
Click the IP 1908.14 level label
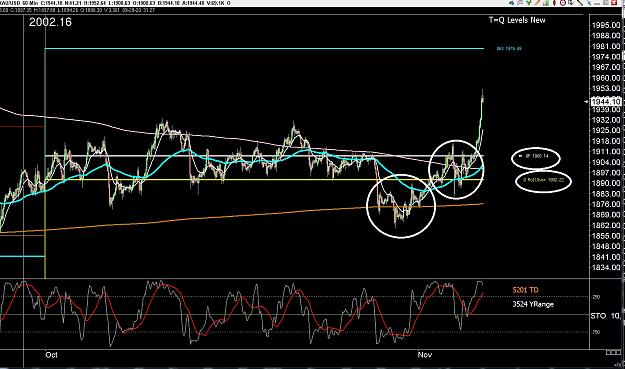click(537, 156)
